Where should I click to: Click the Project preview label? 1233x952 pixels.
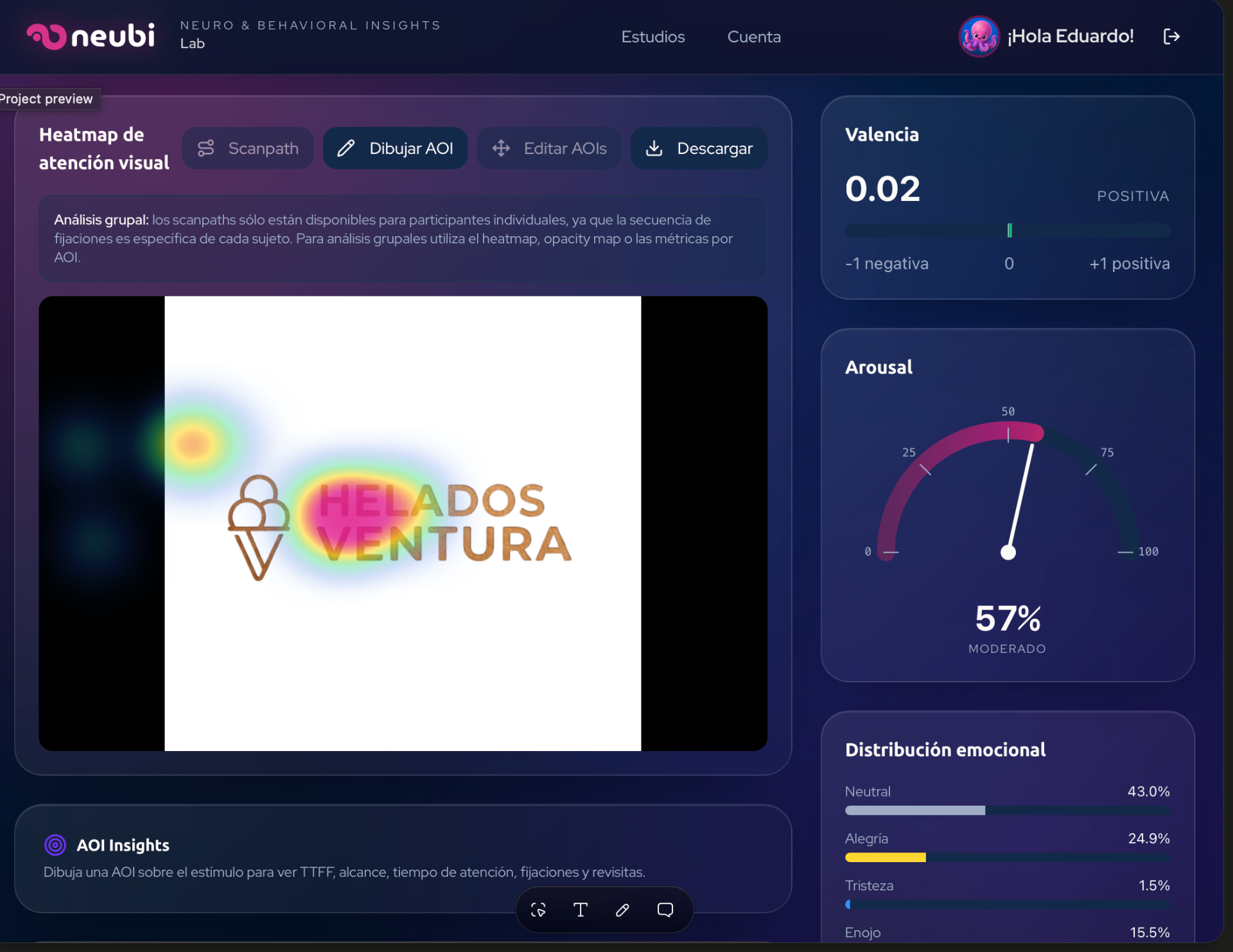[x=46, y=99]
